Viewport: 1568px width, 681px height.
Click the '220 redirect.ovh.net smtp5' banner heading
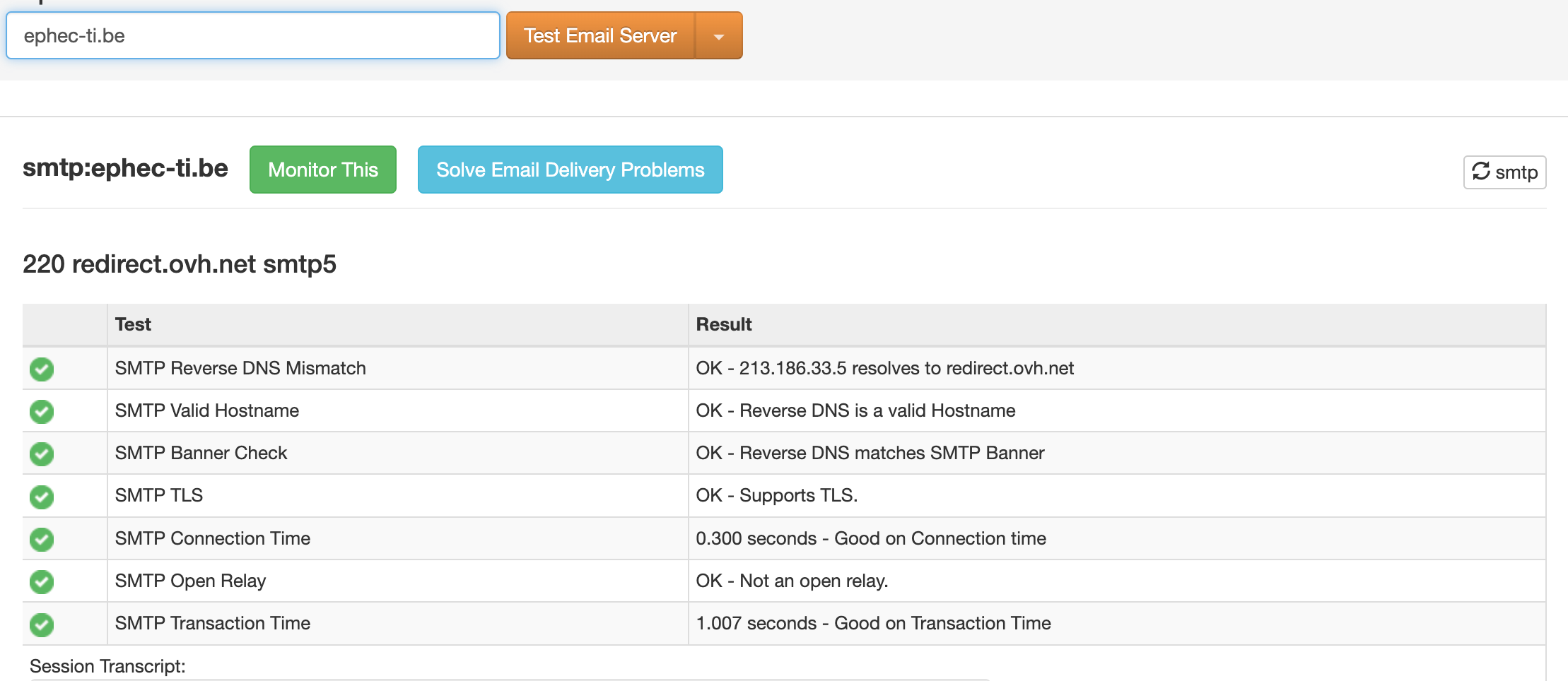tap(180, 264)
